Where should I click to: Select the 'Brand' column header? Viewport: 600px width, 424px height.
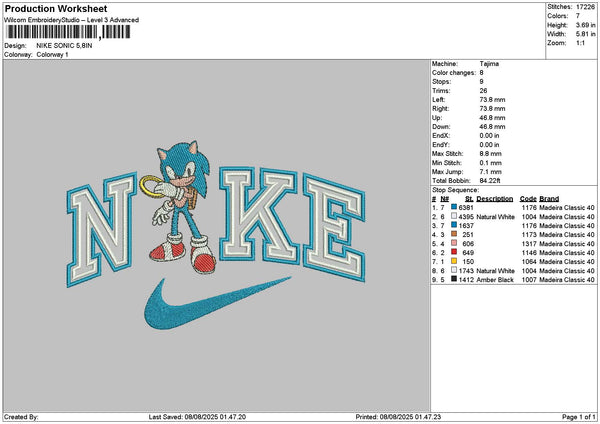(549, 199)
